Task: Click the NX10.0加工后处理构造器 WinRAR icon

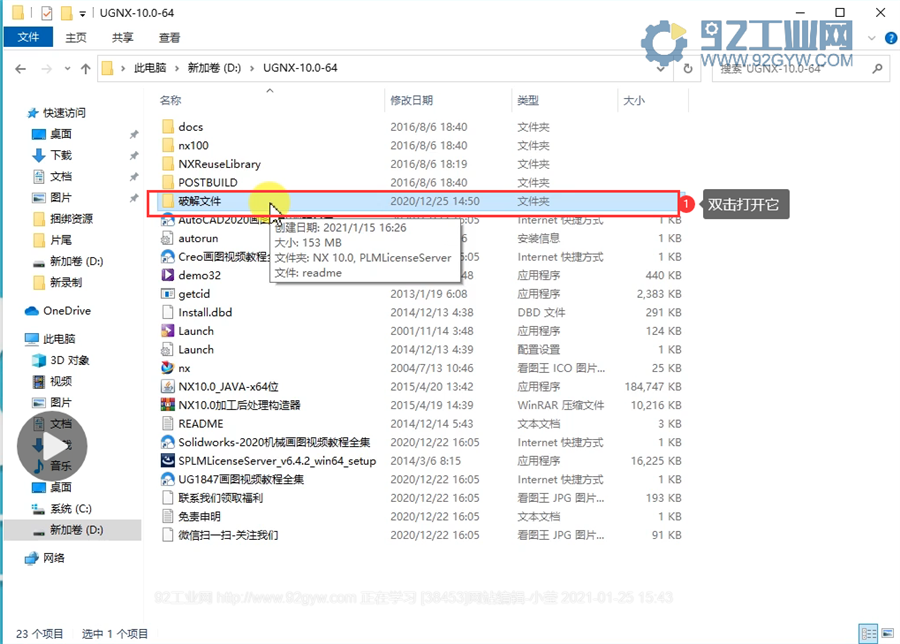Action: coord(168,405)
